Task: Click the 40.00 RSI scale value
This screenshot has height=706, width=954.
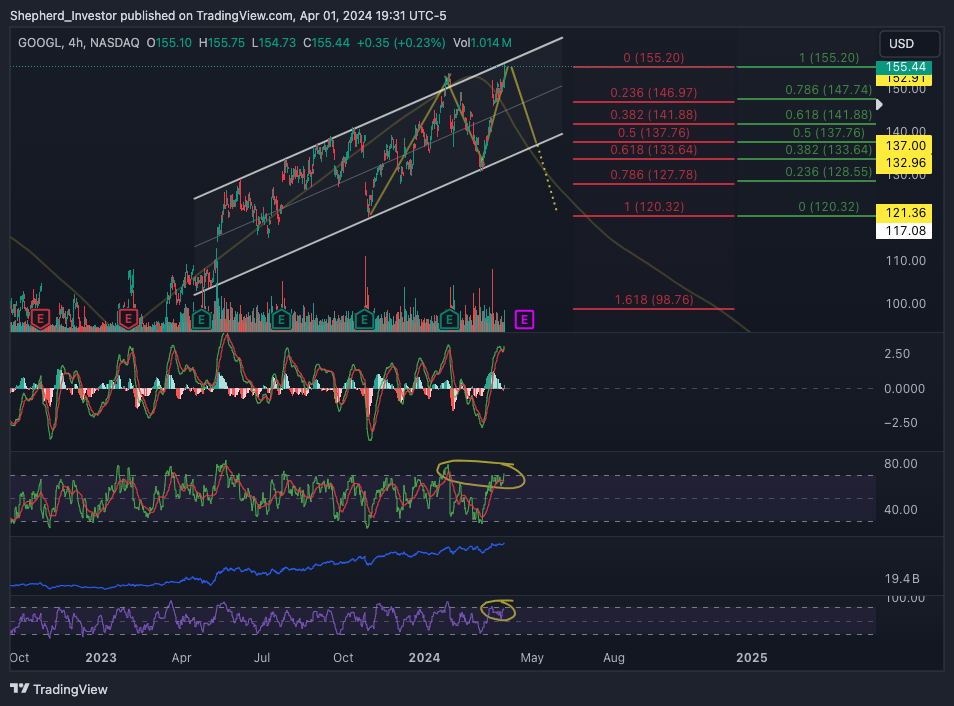Action: [x=900, y=509]
